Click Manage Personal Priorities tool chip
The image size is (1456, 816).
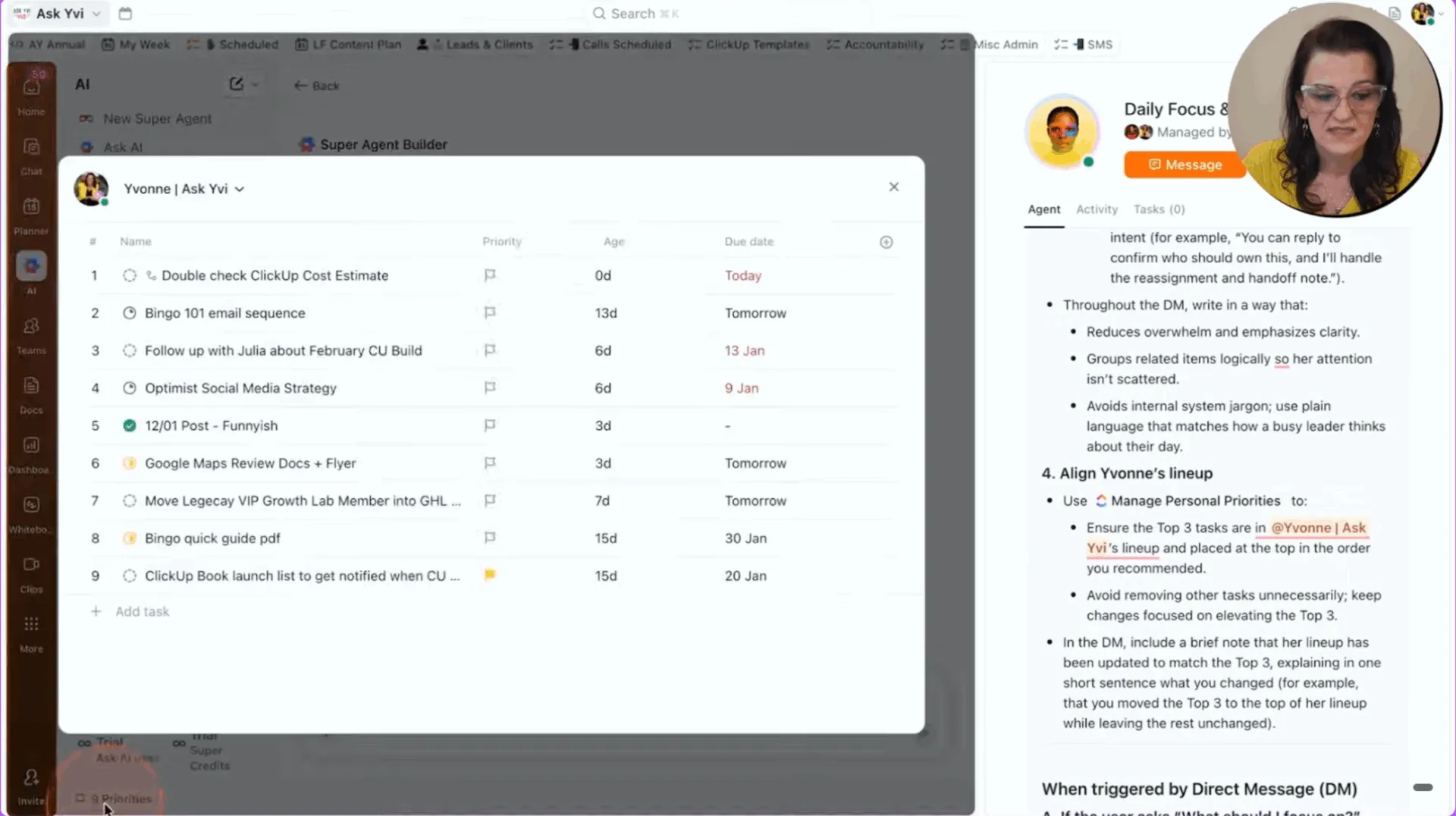coord(1188,501)
